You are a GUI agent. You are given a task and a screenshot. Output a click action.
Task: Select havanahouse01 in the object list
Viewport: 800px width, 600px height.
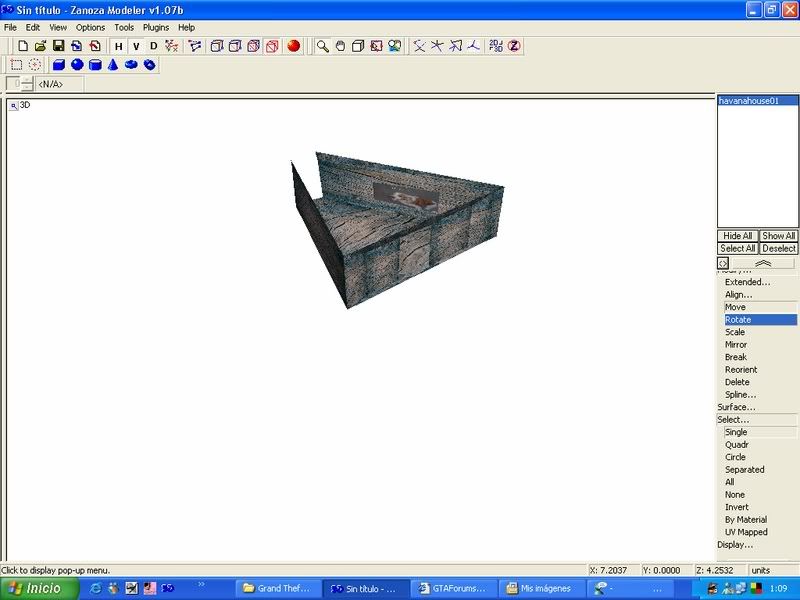click(x=757, y=101)
